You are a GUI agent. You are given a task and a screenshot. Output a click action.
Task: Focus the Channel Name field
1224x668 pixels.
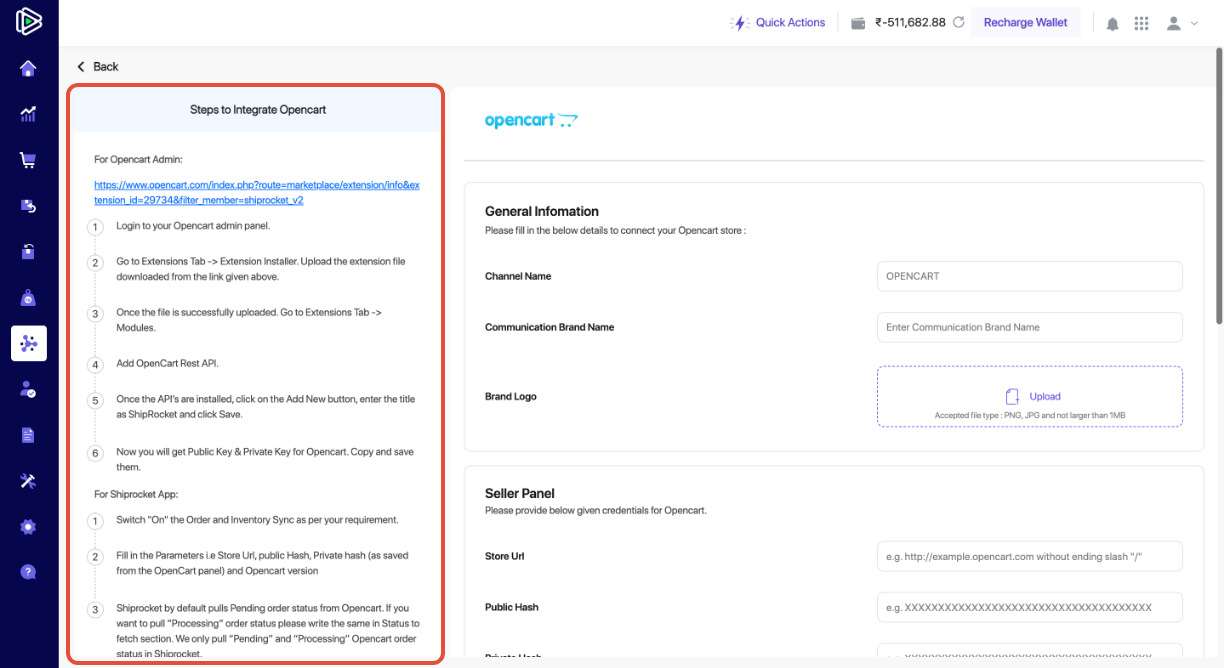pyautogui.click(x=1030, y=276)
